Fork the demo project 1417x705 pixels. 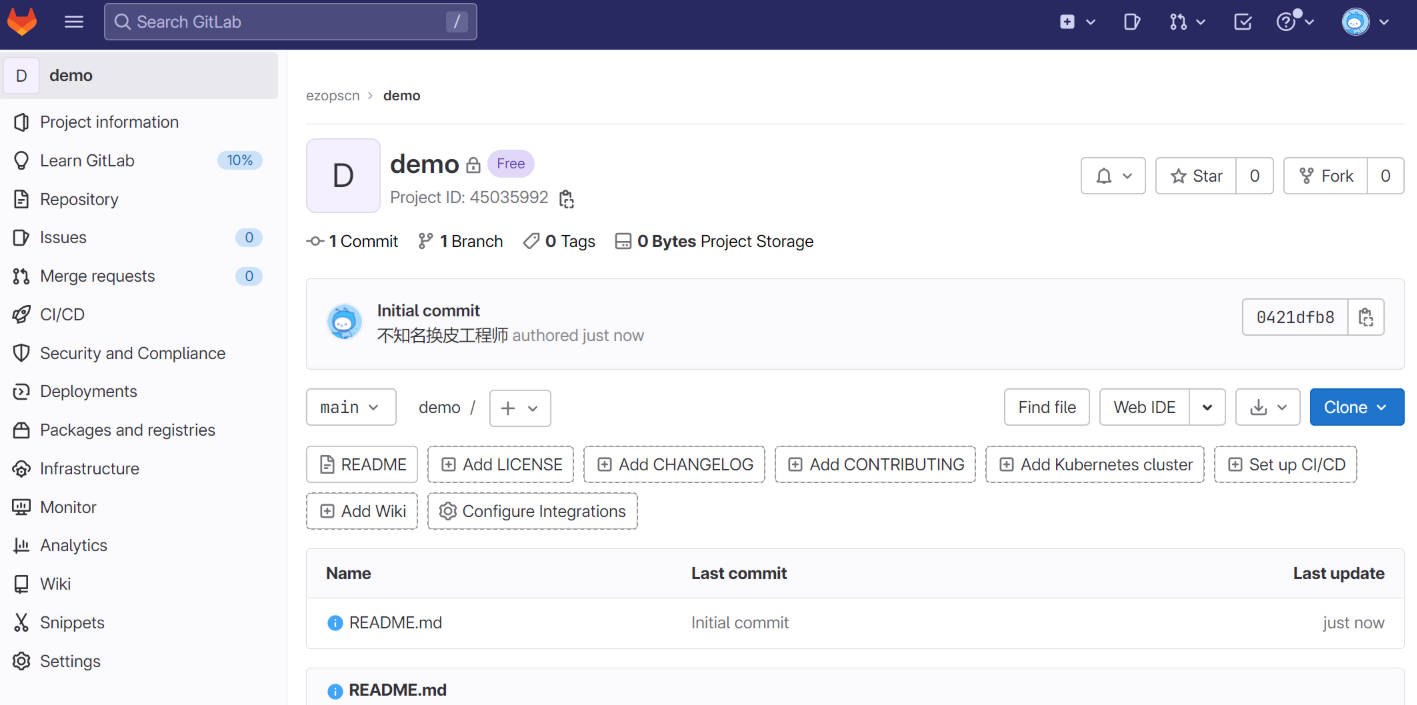pyautogui.click(x=1325, y=176)
